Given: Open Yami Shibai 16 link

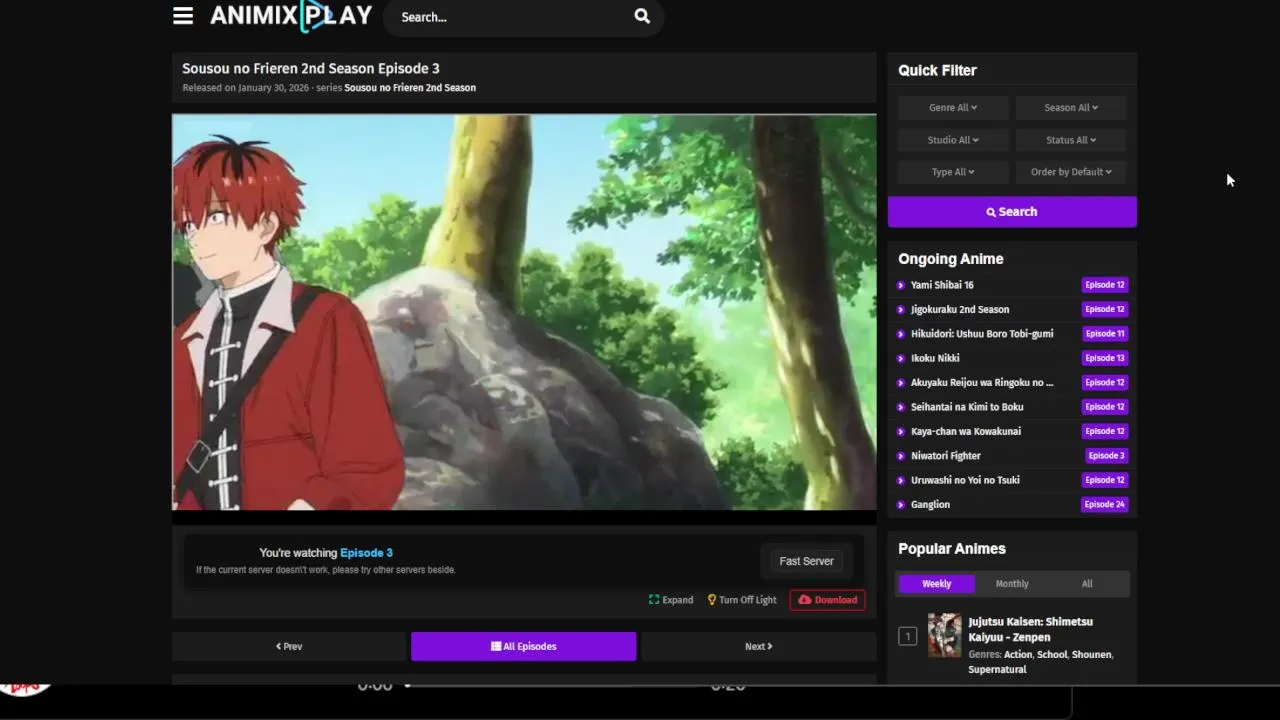Looking at the screenshot, I should point(942,285).
